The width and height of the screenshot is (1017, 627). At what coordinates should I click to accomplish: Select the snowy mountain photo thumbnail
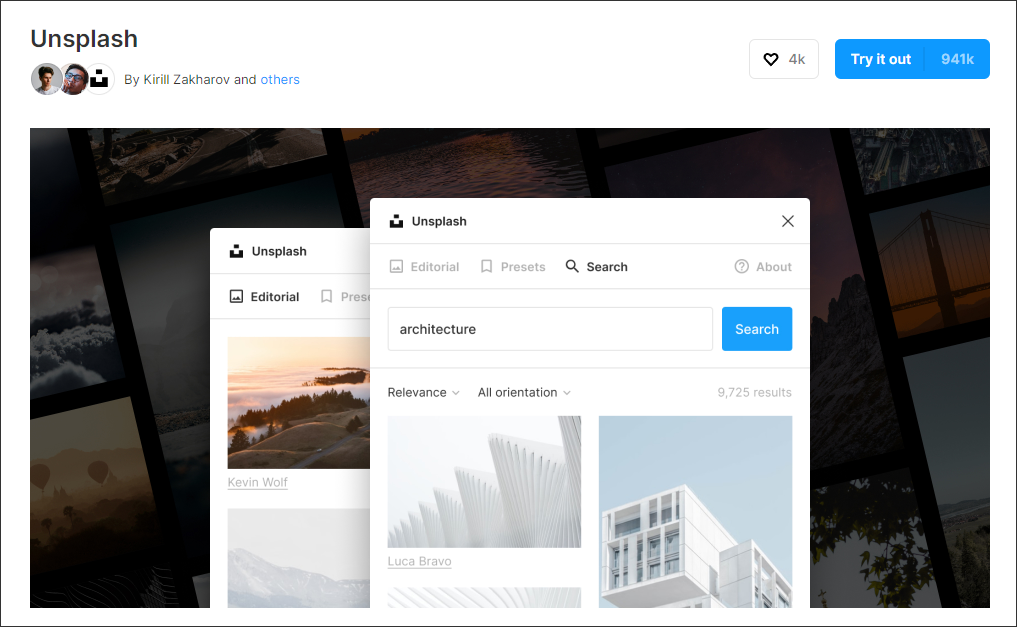point(298,558)
